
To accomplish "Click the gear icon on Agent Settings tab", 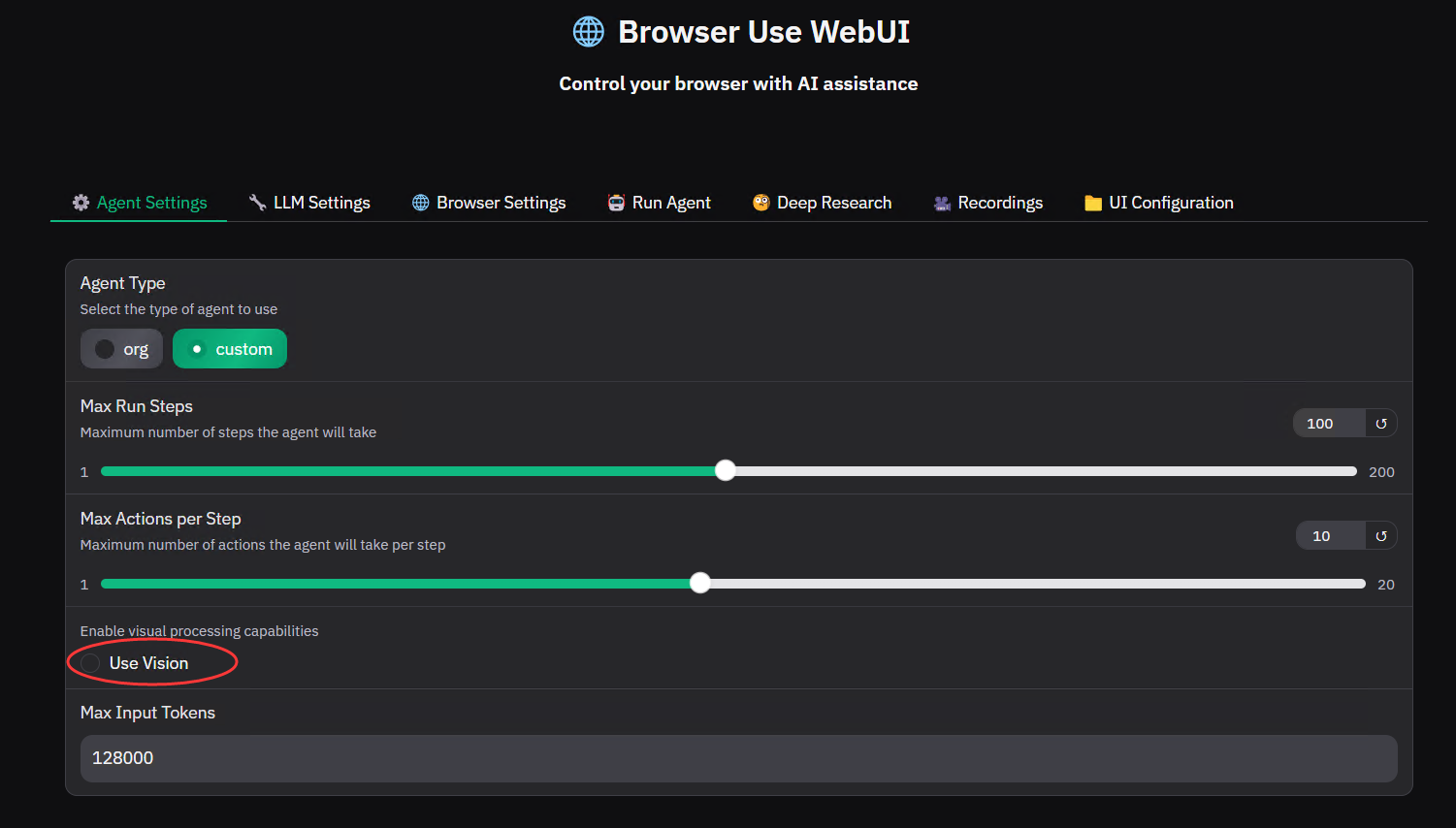I will tap(81, 203).
